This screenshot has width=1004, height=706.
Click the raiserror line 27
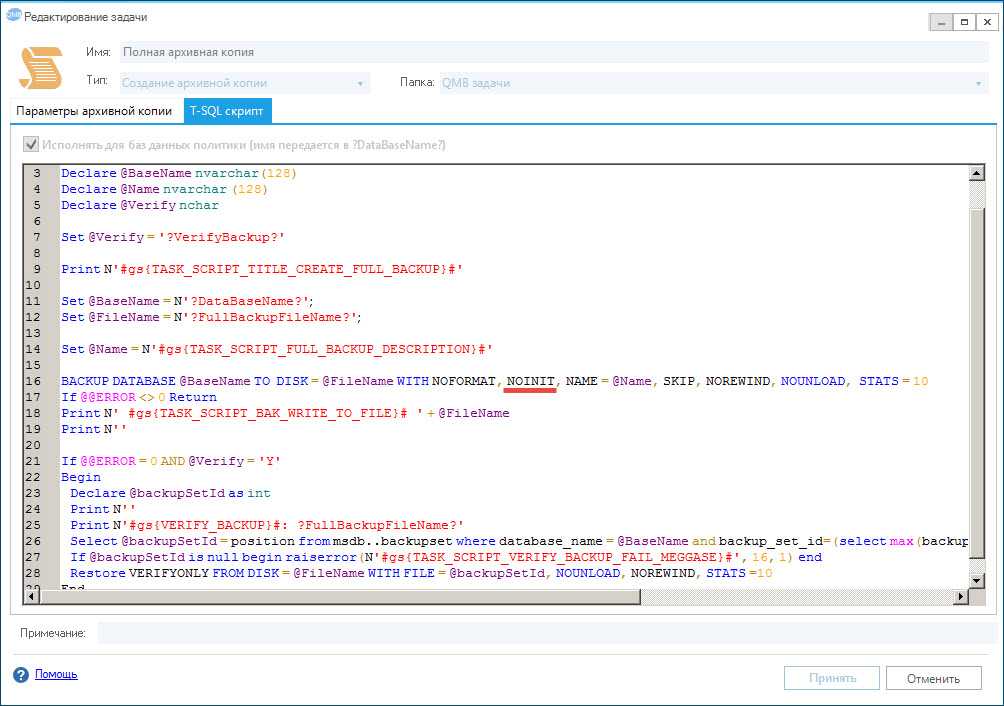tap(446, 557)
